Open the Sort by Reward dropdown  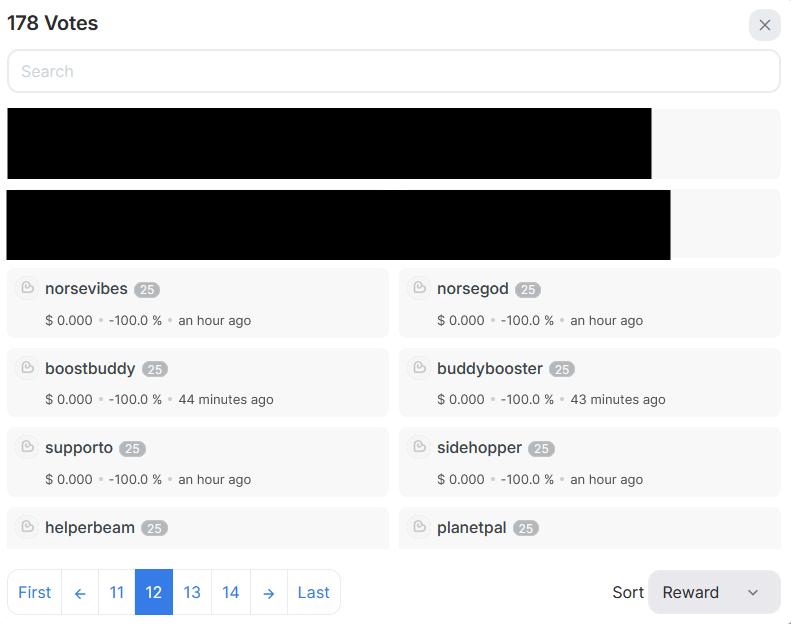(x=714, y=592)
